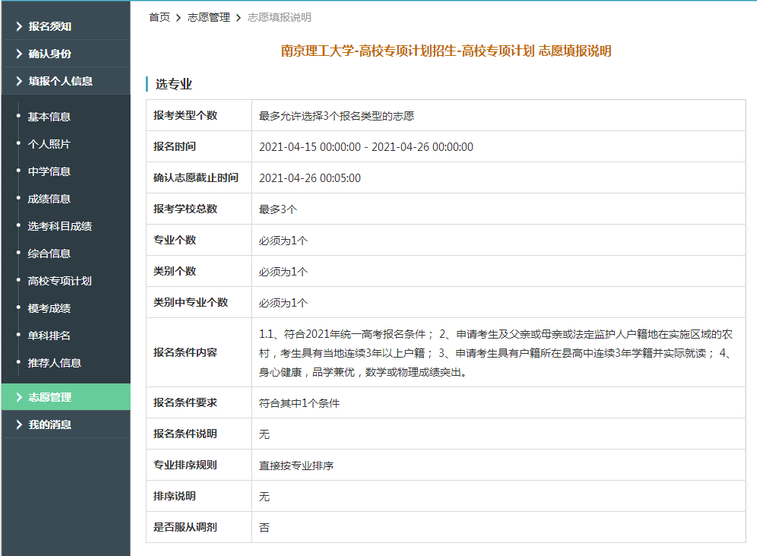757x556 pixels.
Task: Select 单科排名 submenu item
Action: point(49,335)
